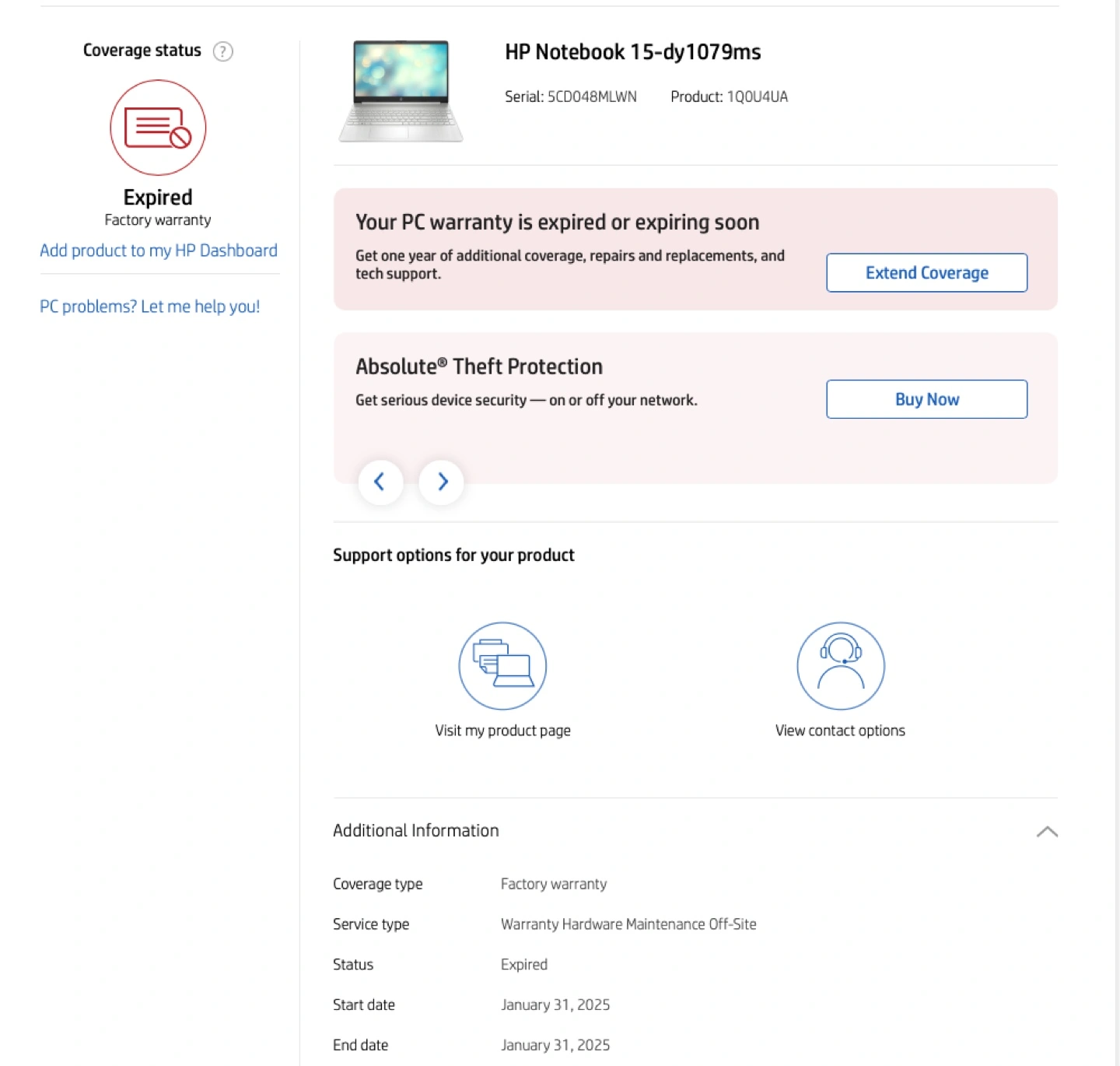Viewport: 1120px width, 1066px height.
Task: Select the product number 1Q0U4UA text
Action: click(757, 96)
